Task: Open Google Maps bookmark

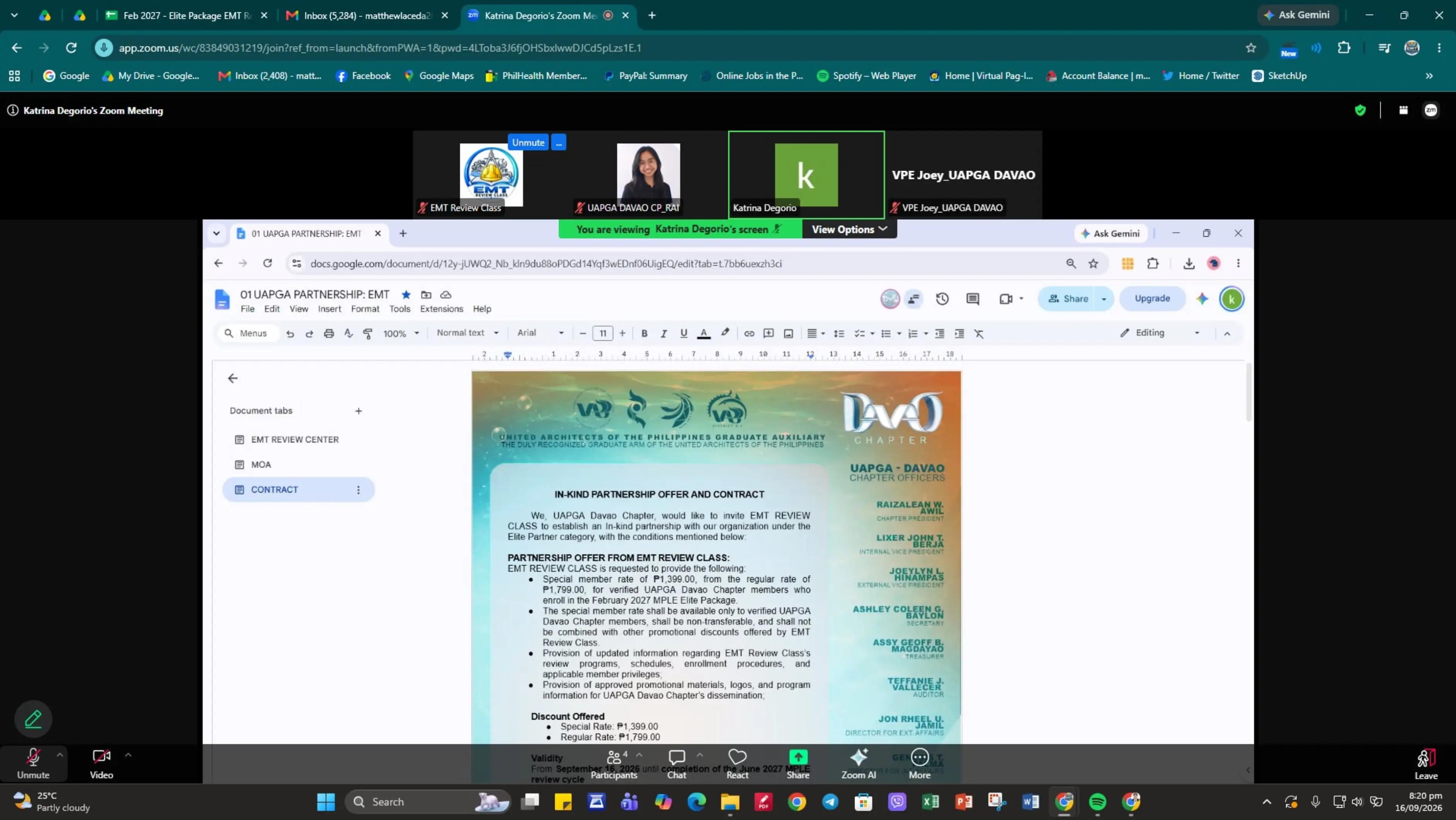Action: (x=438, y=76)
